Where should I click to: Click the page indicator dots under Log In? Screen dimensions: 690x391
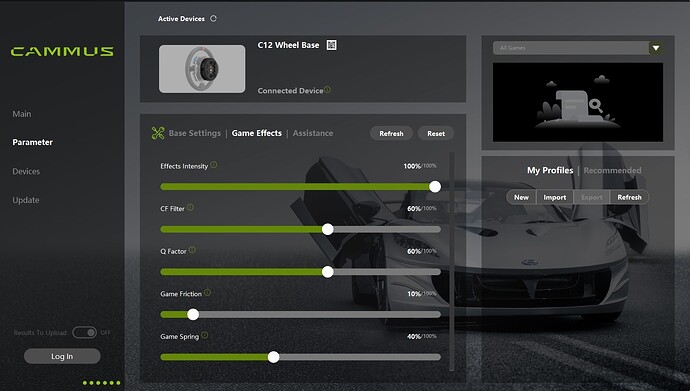click(x=101, y=383)
